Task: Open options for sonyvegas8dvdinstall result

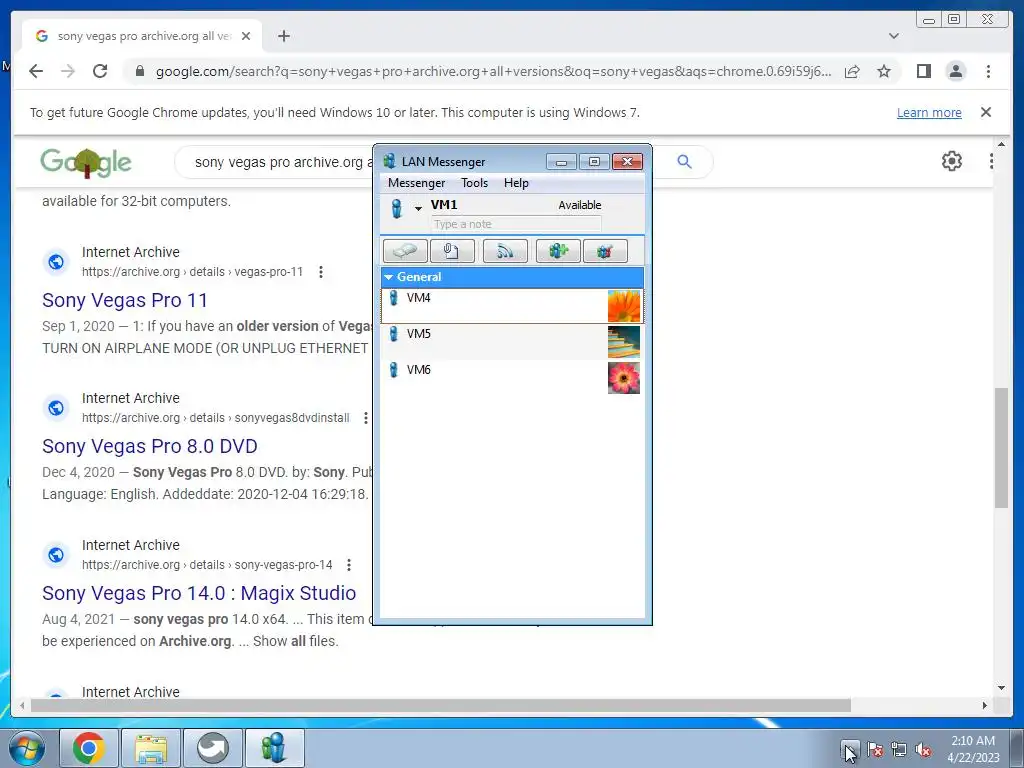Action: [x=365, y=418]
